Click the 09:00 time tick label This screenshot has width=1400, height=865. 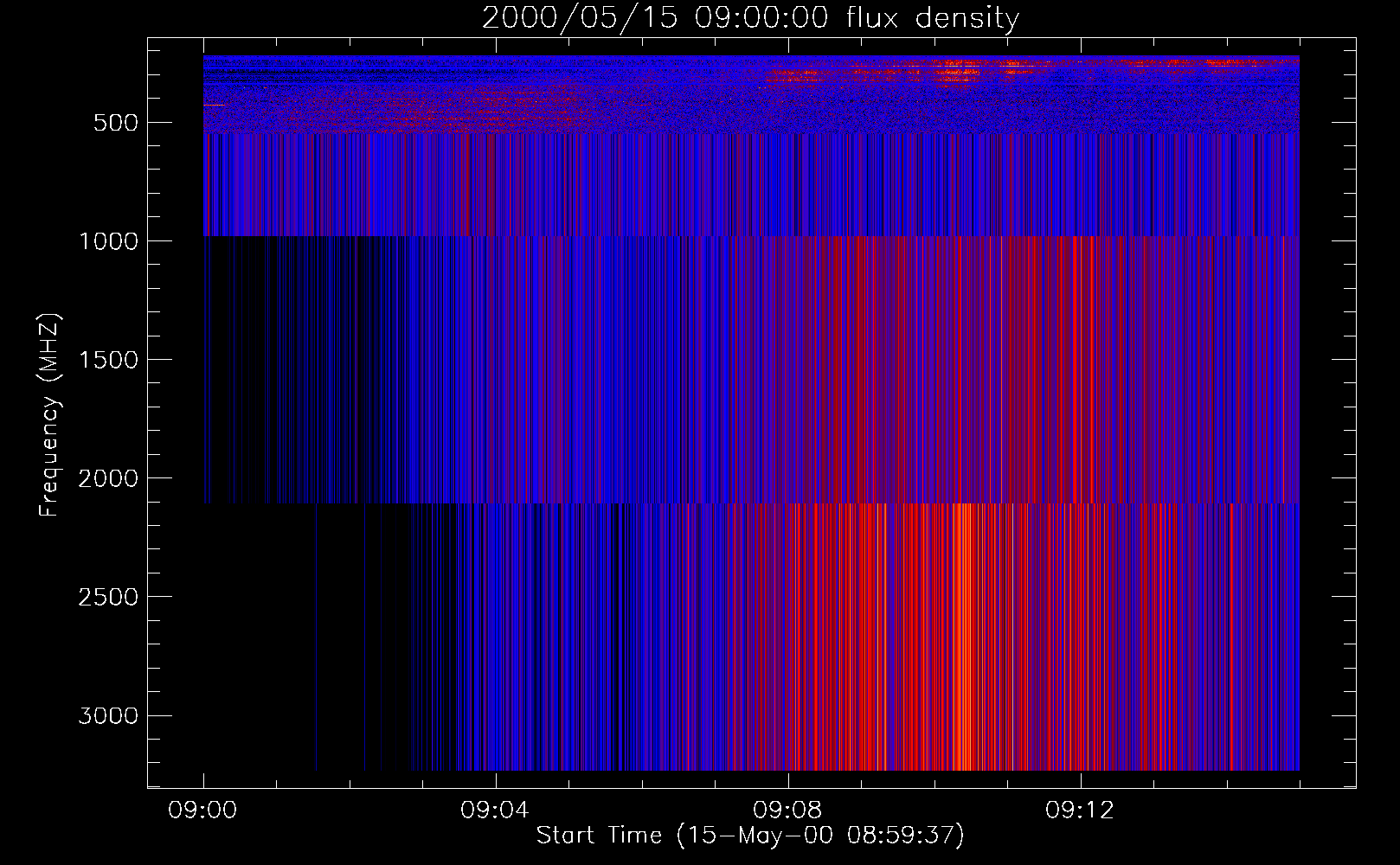point(202,811)
